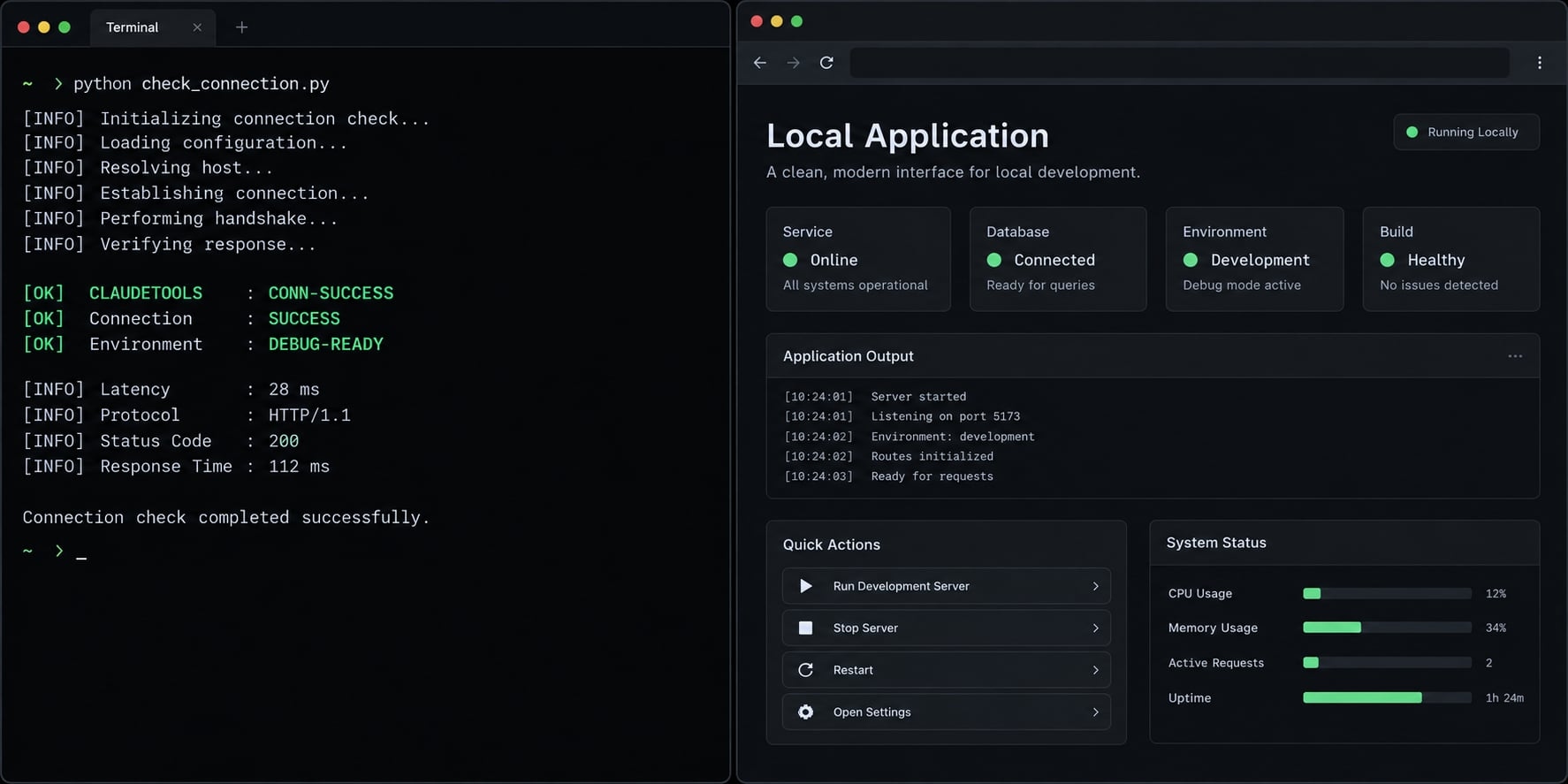
Task: Click the browser forward arrow
Action: [x=793, y=63]
